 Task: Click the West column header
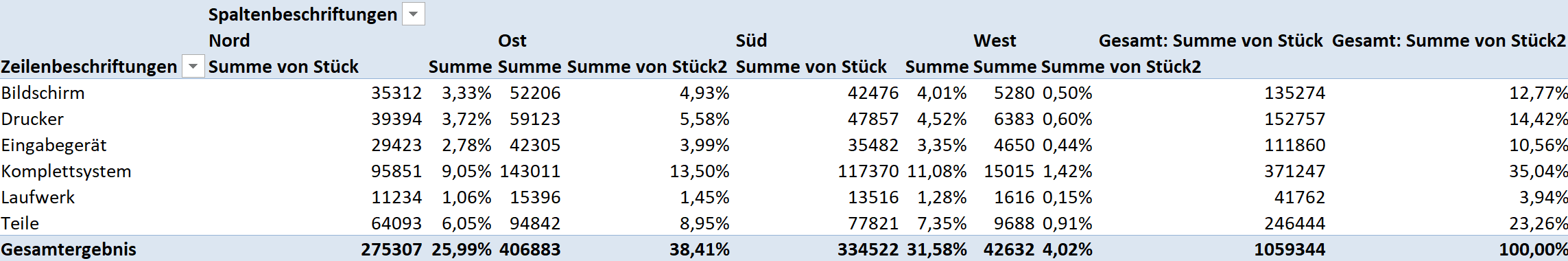click(x=995, y=41)
